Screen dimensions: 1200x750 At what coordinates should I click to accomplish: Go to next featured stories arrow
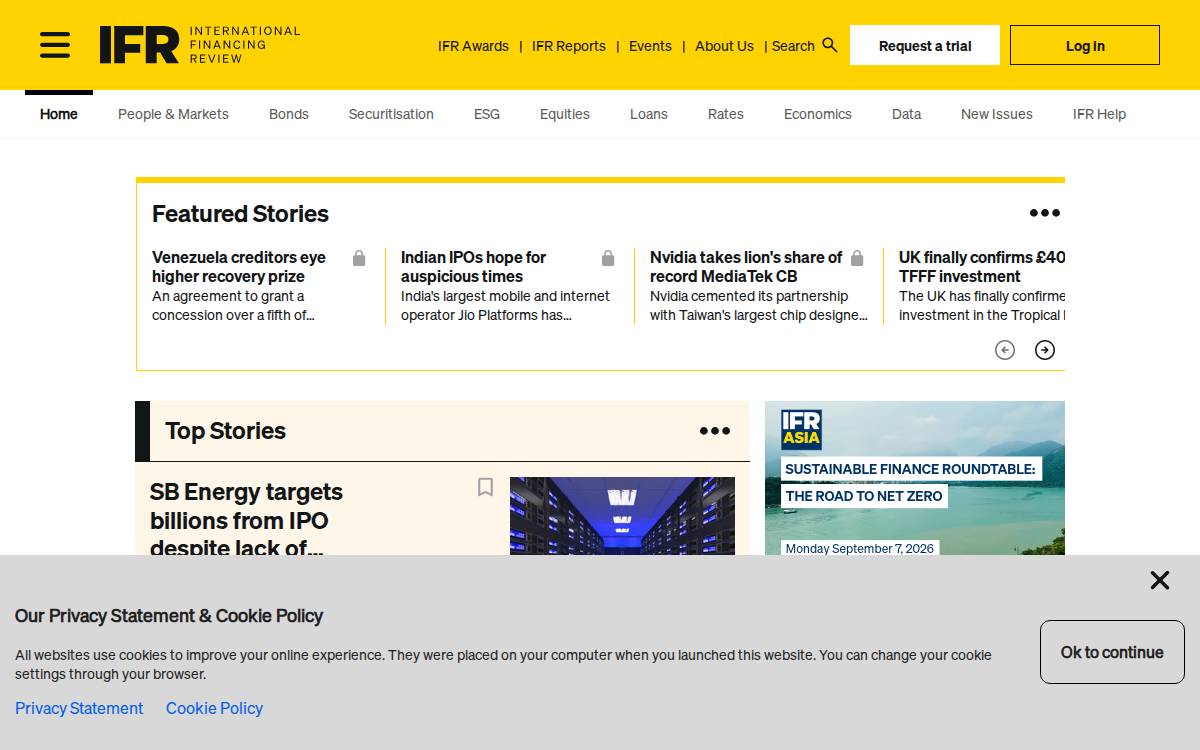pyautogui.click(x=1045, y=350)
